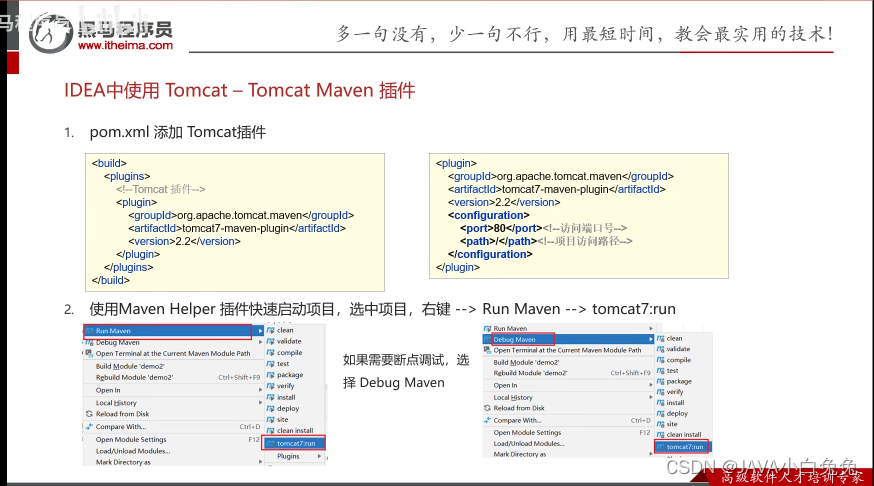874x486 pixels.
Task: Click gear icon beside 'site' in Debug Maven submenu
Action: point(661,424)
